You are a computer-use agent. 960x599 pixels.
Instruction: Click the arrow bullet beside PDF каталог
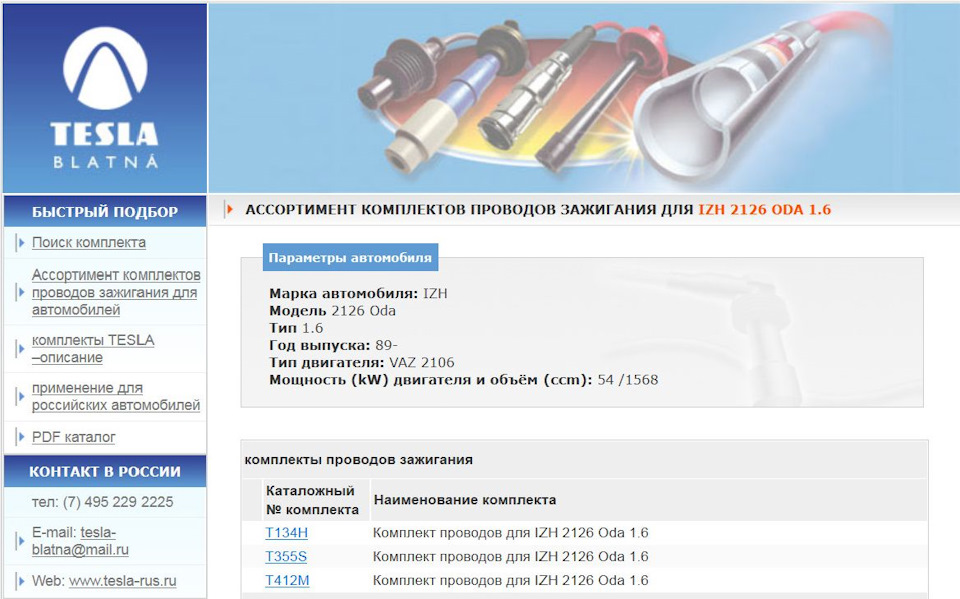tap(21, 437)
